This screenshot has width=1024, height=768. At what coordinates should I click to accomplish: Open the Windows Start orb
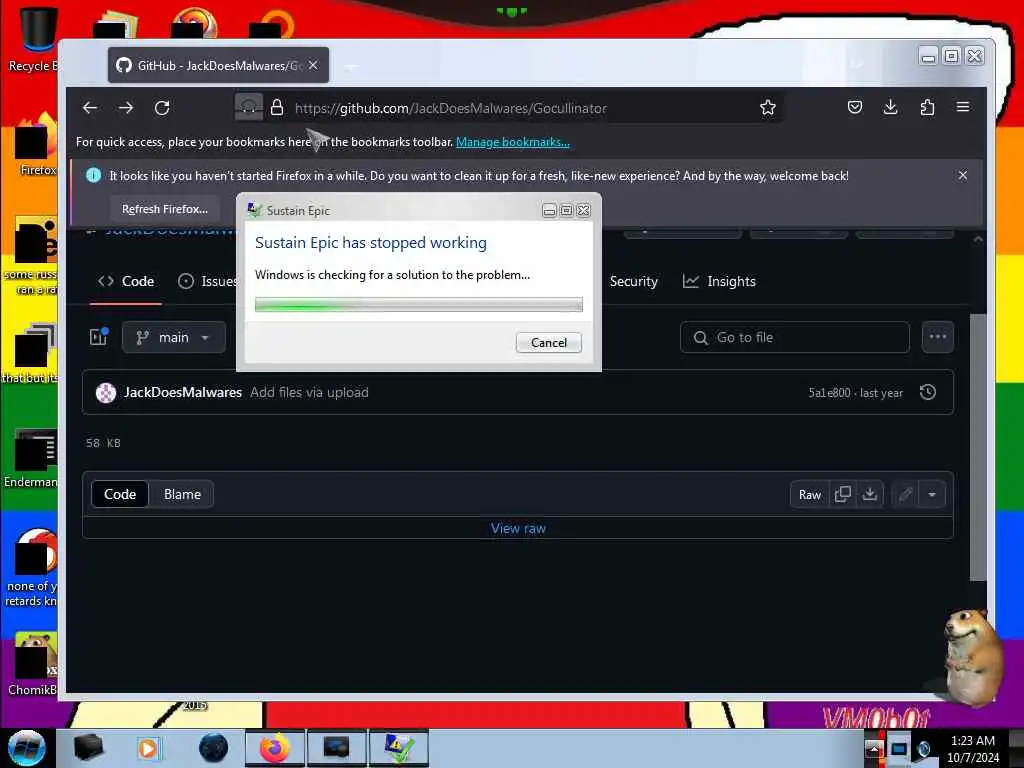coord(27,748)
